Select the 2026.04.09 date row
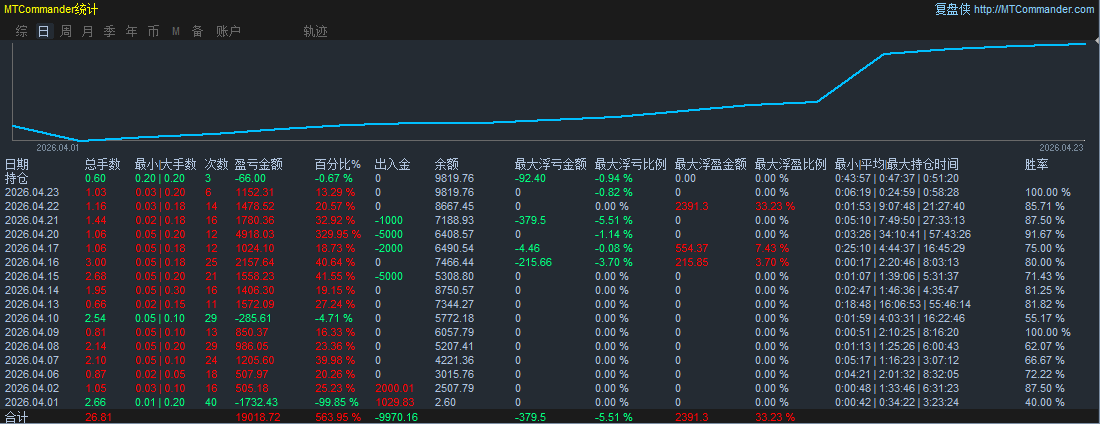 (x=32, y=332)
